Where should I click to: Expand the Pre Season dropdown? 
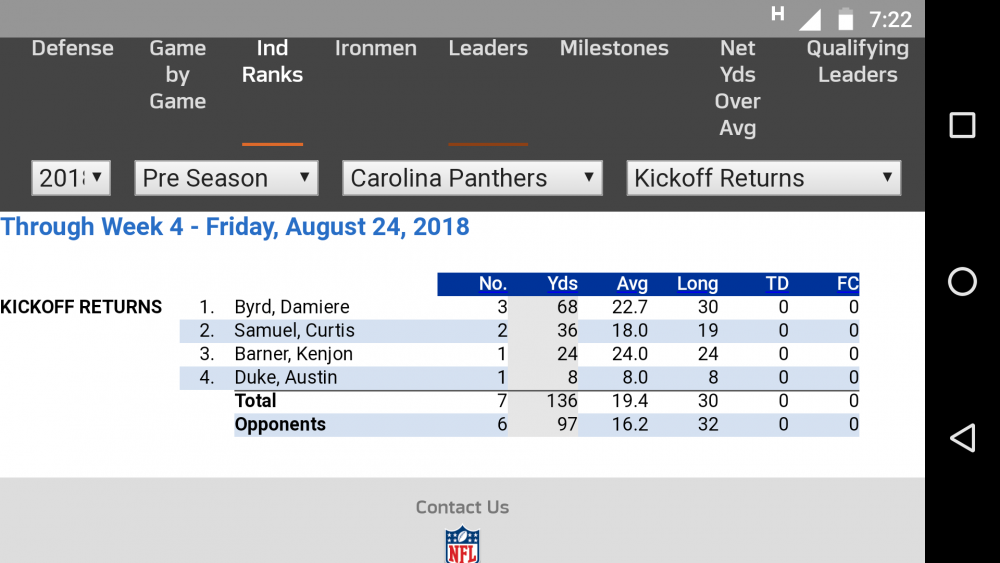[x=226, y=178]
